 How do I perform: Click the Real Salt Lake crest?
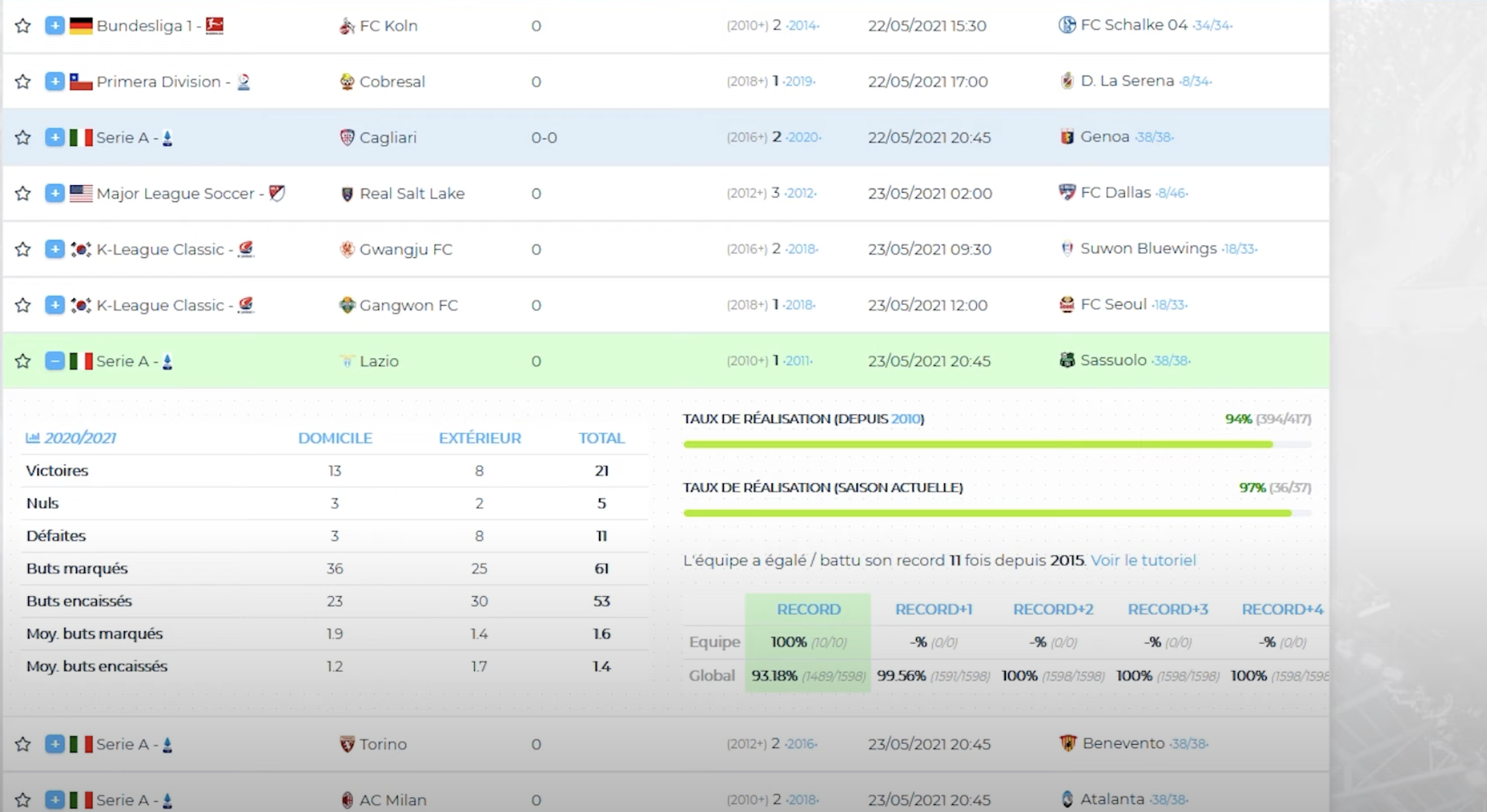[x=346, y=194]
